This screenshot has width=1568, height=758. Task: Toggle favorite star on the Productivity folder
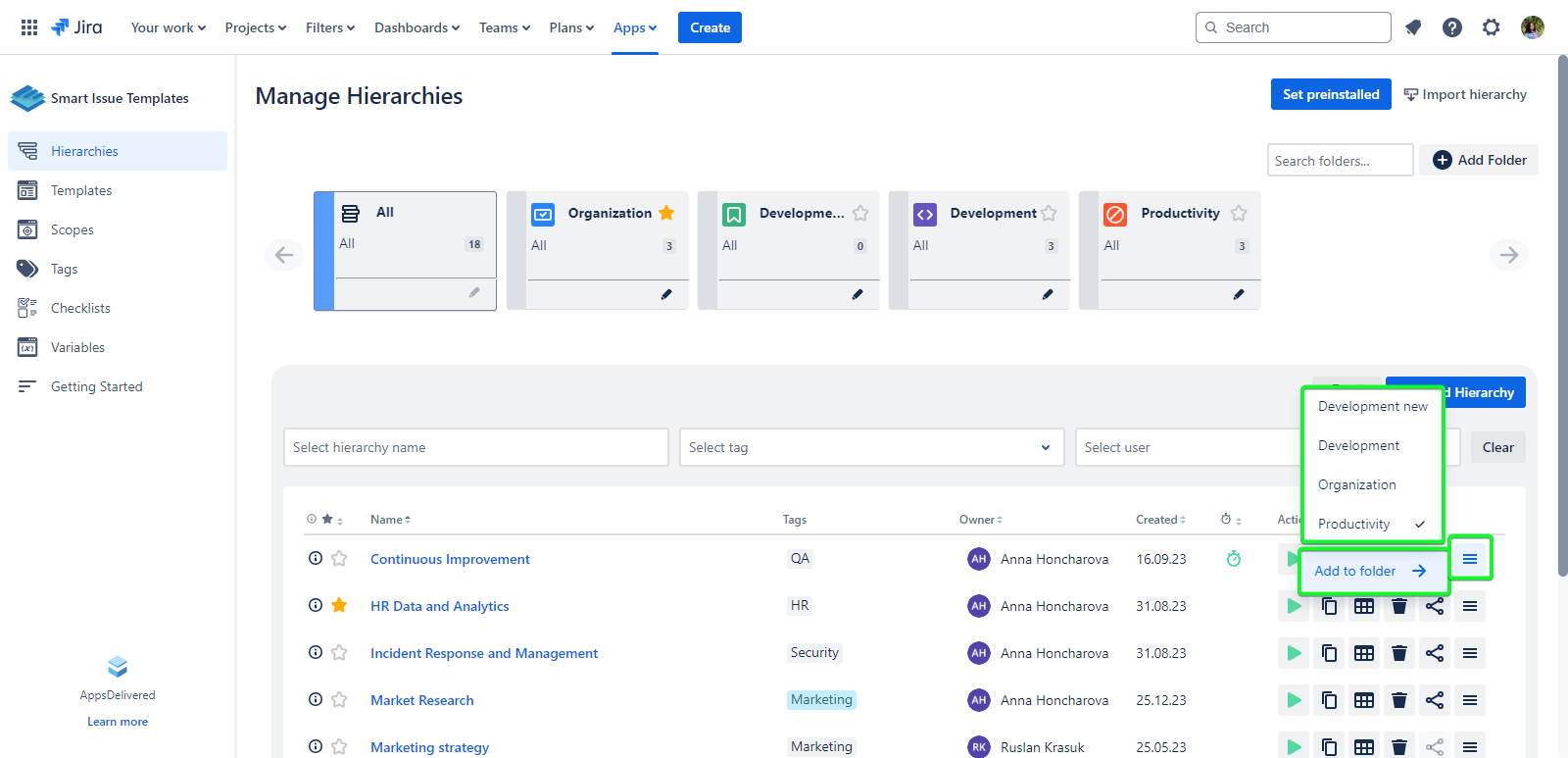[1239, 213]
